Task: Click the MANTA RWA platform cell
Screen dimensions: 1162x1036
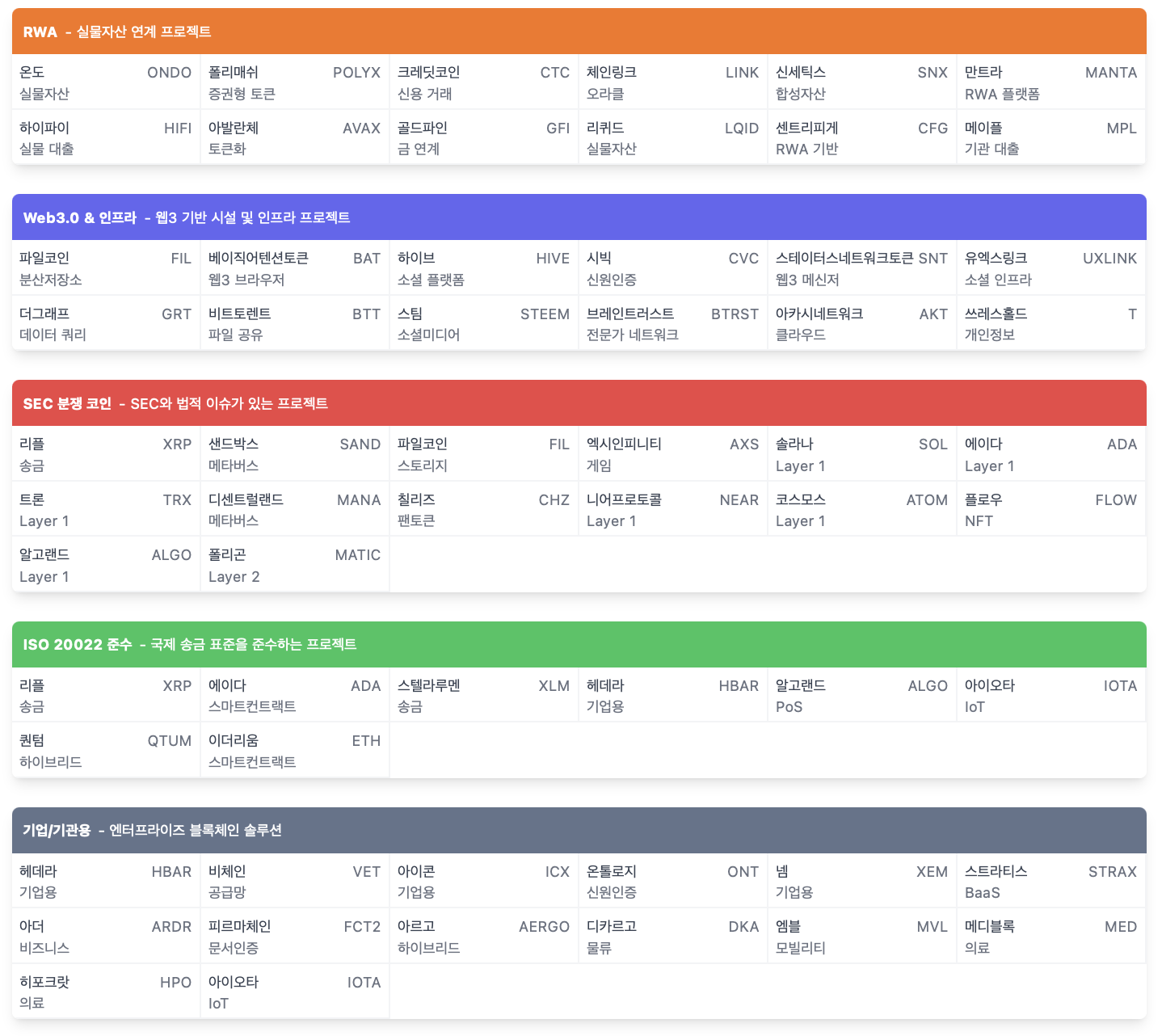Action: click(1050, 82)
